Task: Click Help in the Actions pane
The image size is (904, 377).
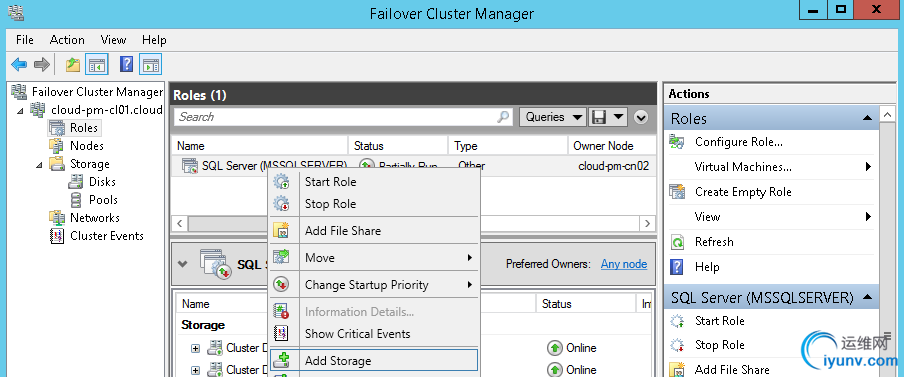Action: pyautogui.click(x=707, y=267)
